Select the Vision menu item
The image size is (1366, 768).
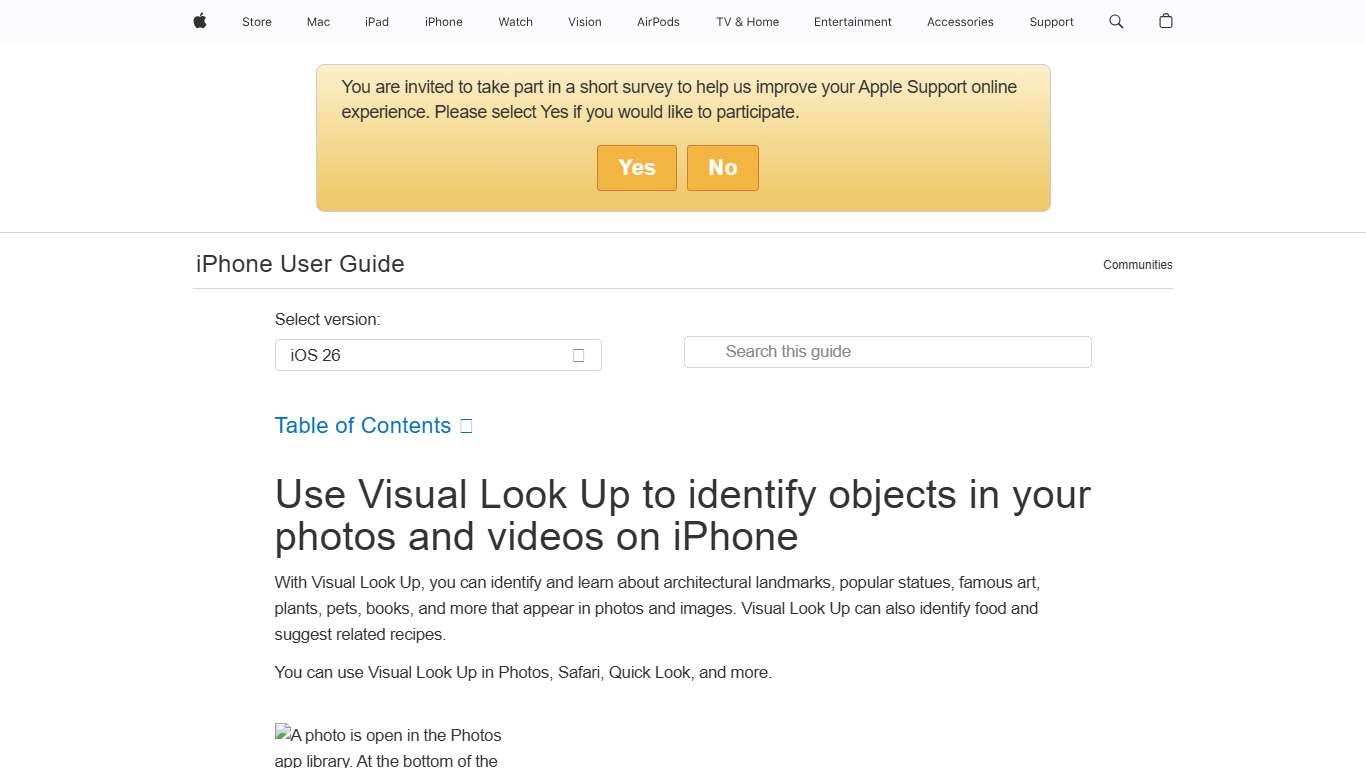click(584, 21)
